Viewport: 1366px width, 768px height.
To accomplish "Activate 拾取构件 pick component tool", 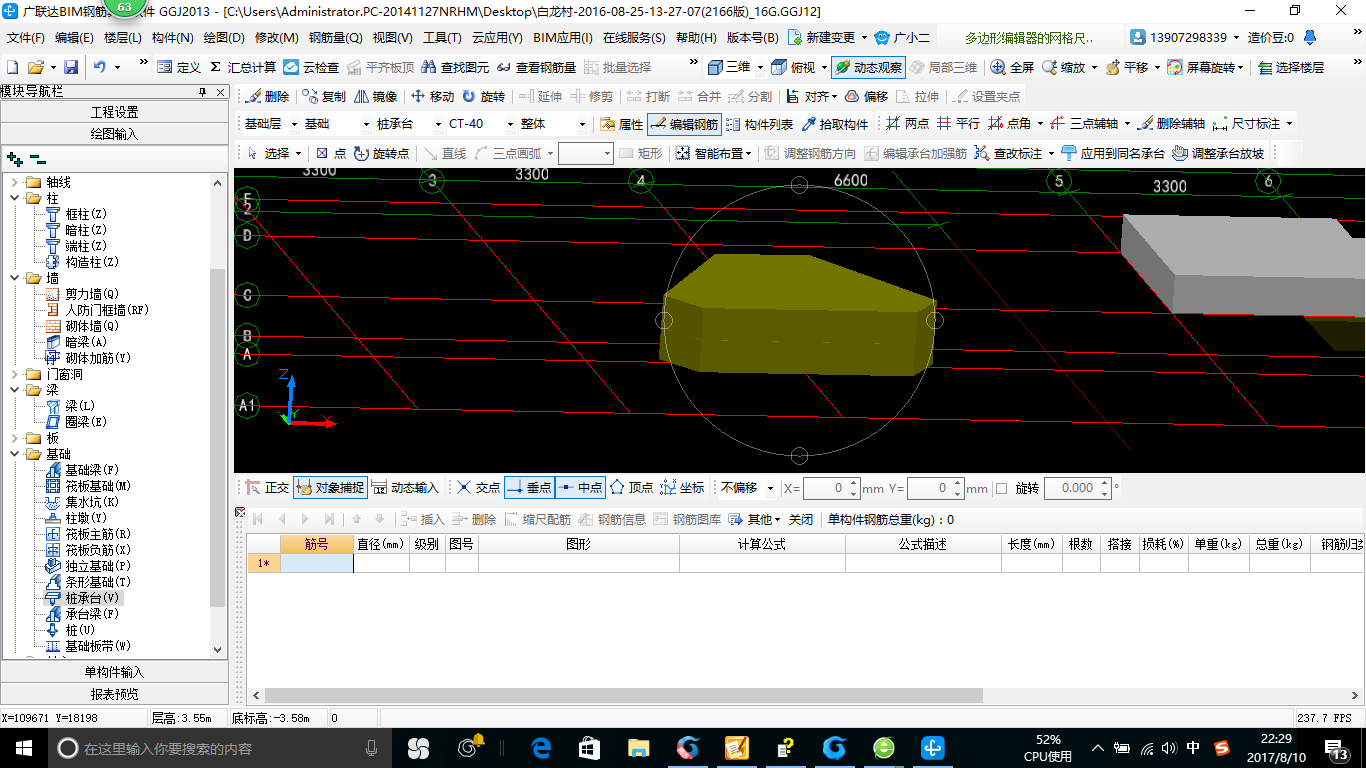I will (x=835, y=124).
